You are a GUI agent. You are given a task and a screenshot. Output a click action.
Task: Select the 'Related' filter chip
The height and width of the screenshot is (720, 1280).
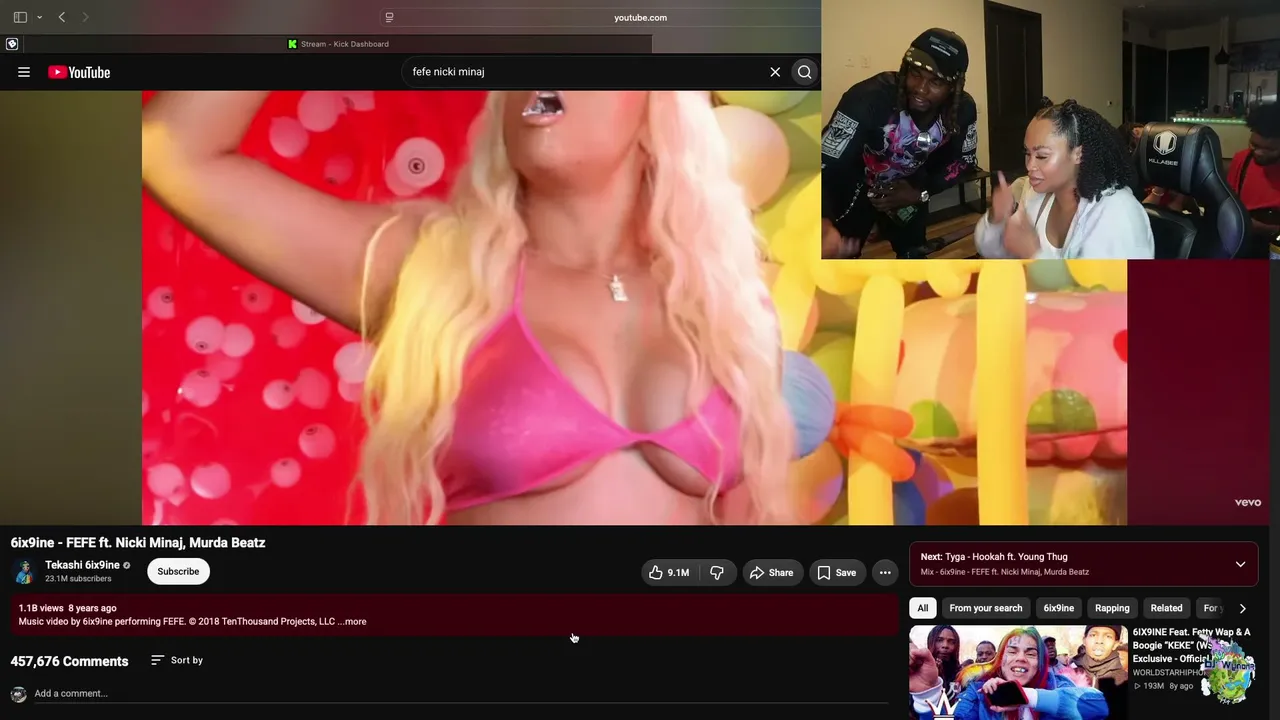pyautogui.click(x=1166, y=608)
